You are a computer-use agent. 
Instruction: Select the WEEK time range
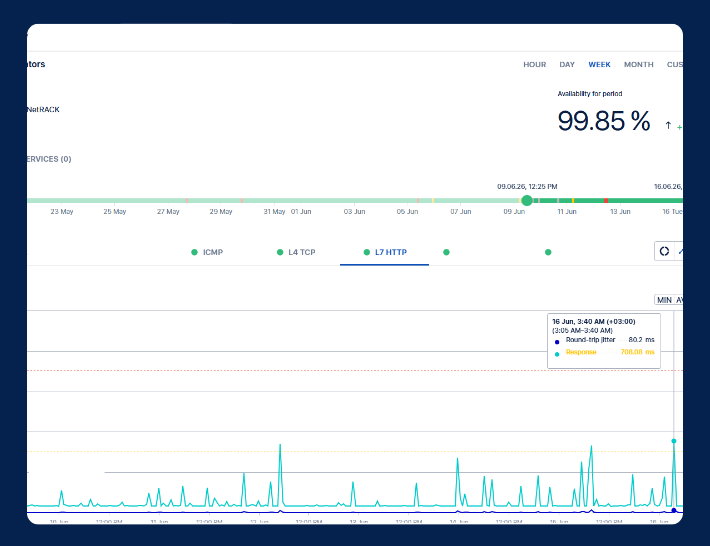tap(599, 65)
